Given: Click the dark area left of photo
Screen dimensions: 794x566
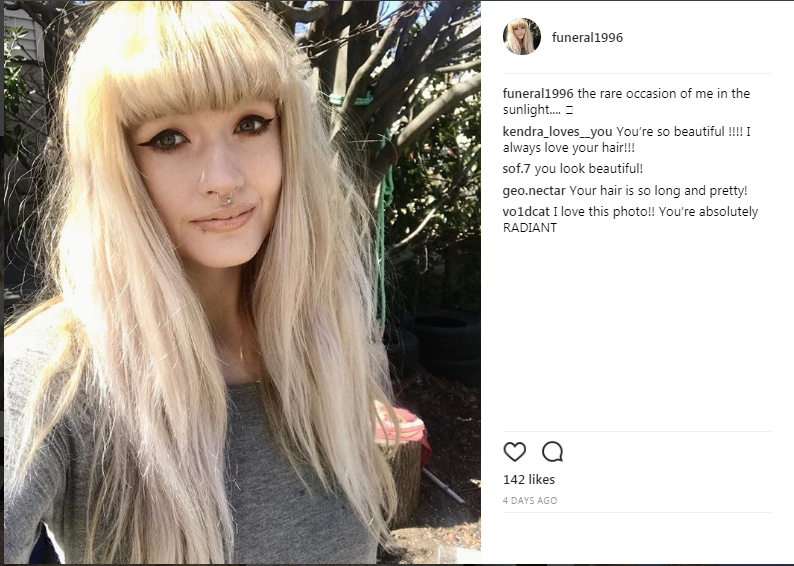Looking at the screenshot, I should pyautogui.click(x=2, y=282).
